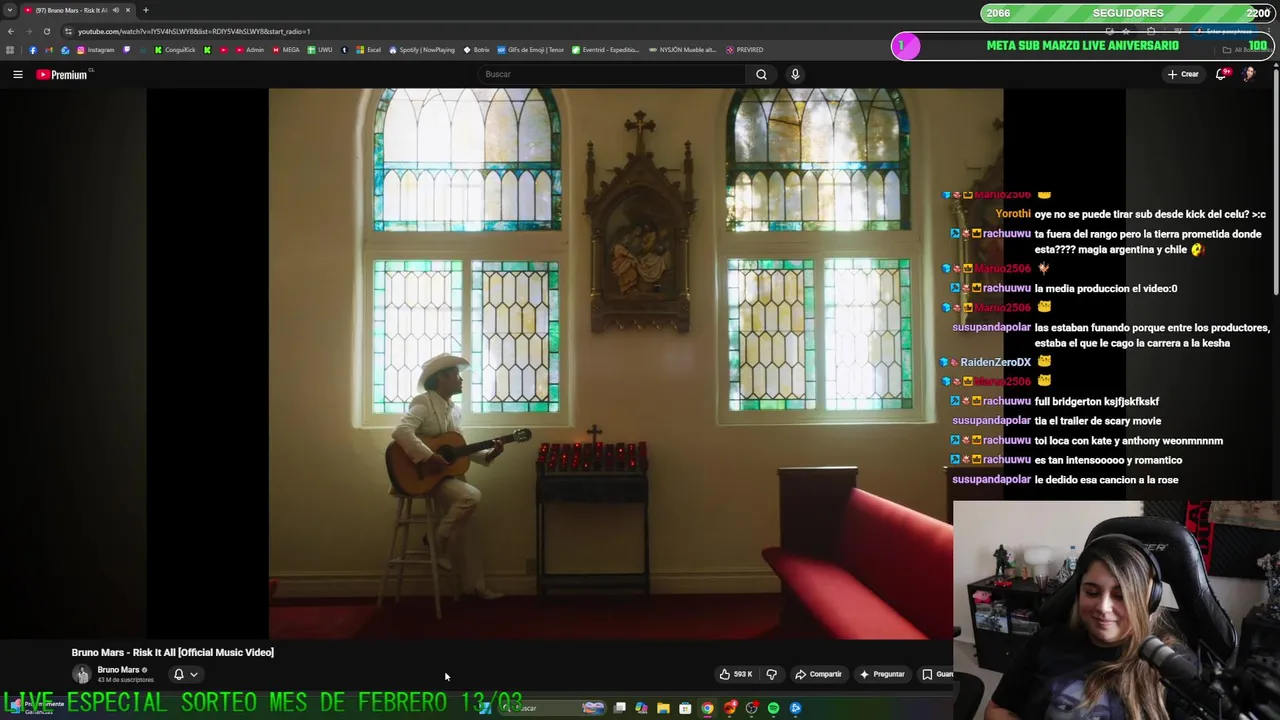The image size is (1280, 720).
Task: Click Yorothi username in chat
Action: tap(1013, 214)
